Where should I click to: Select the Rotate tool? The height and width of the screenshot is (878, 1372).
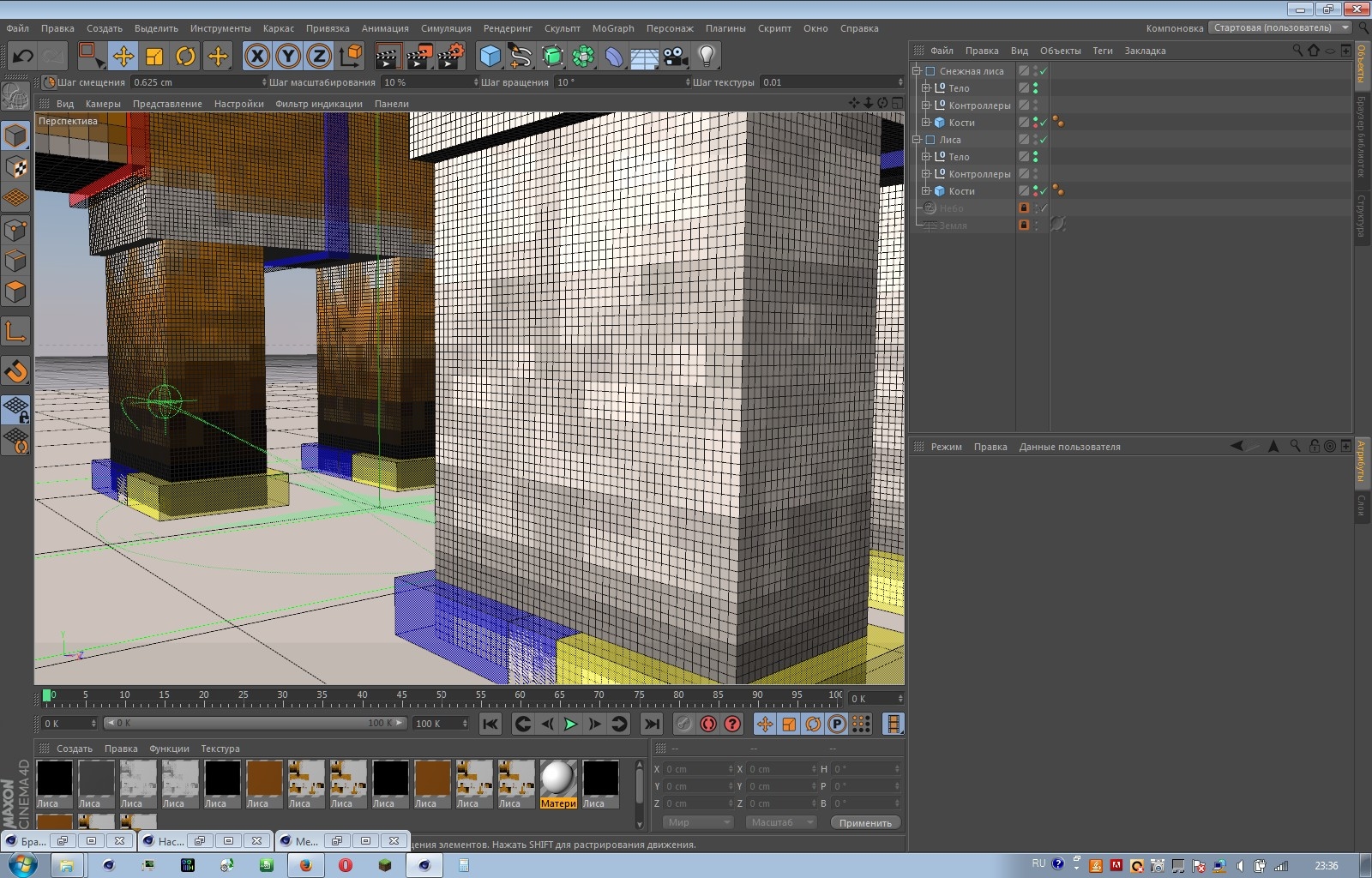[186, 56]
